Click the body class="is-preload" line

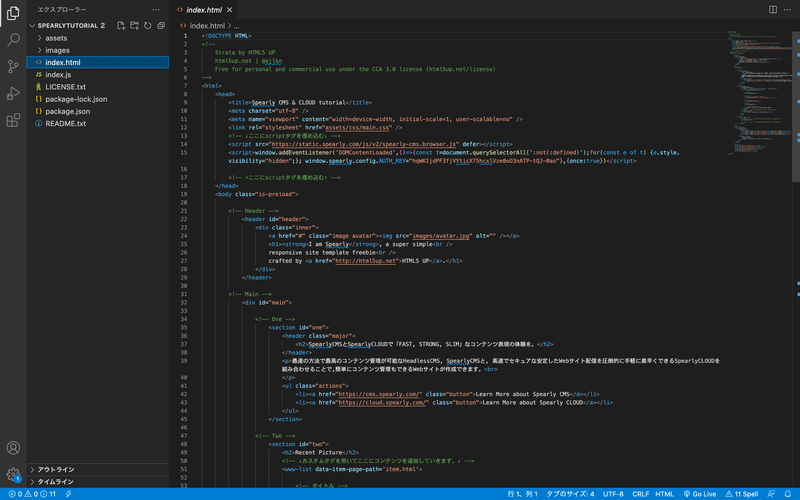click(x=257, y=194)
